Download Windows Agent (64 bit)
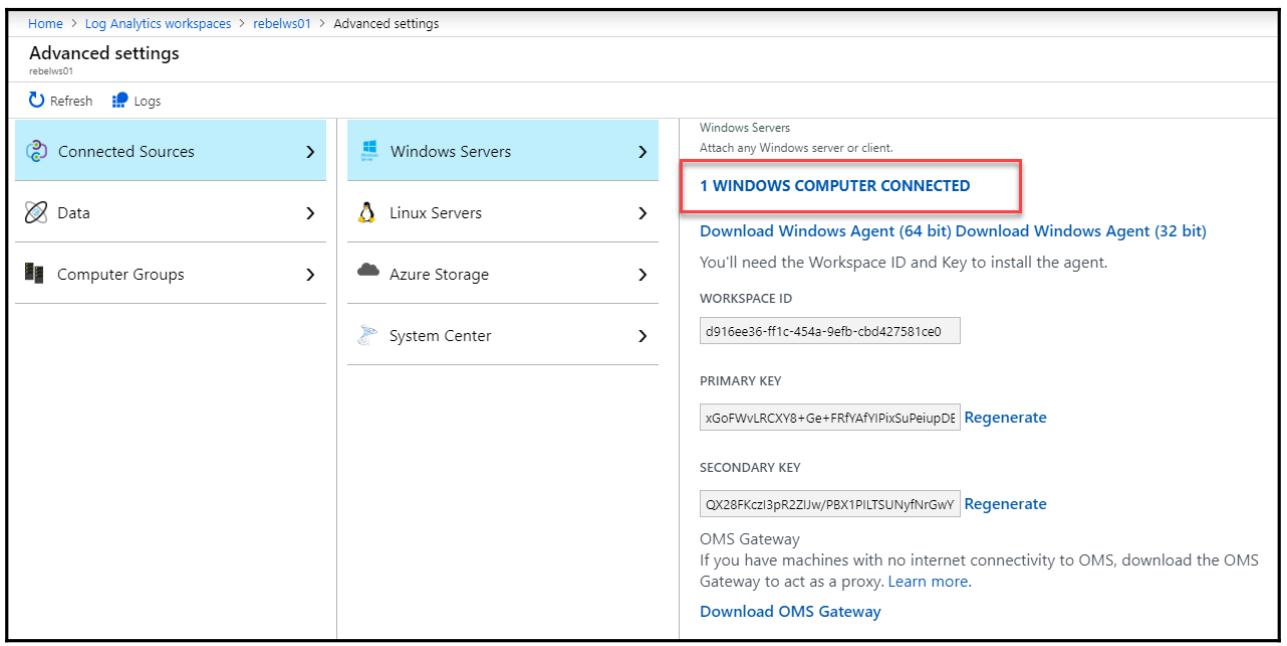Image resolution: width=1287 pixels, height=646 pixels. 826,231
